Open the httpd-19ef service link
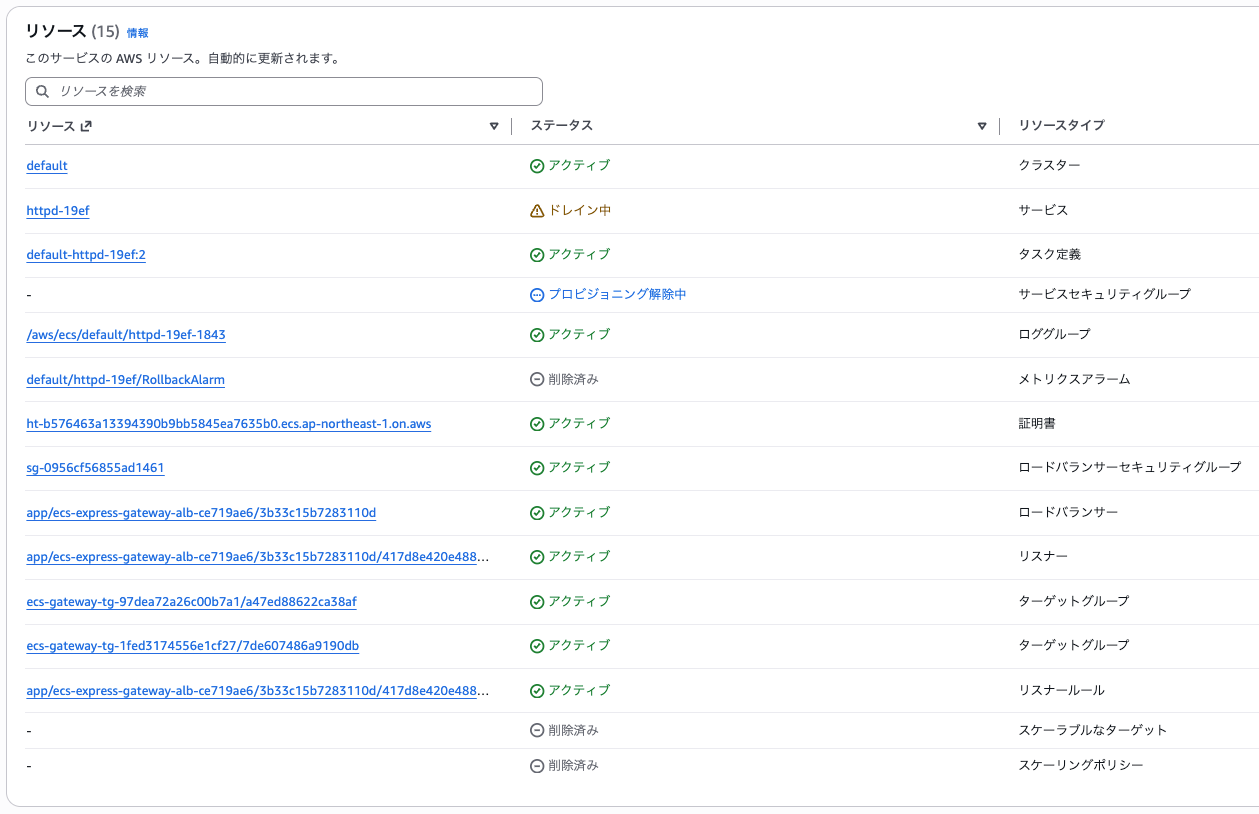 58,211
